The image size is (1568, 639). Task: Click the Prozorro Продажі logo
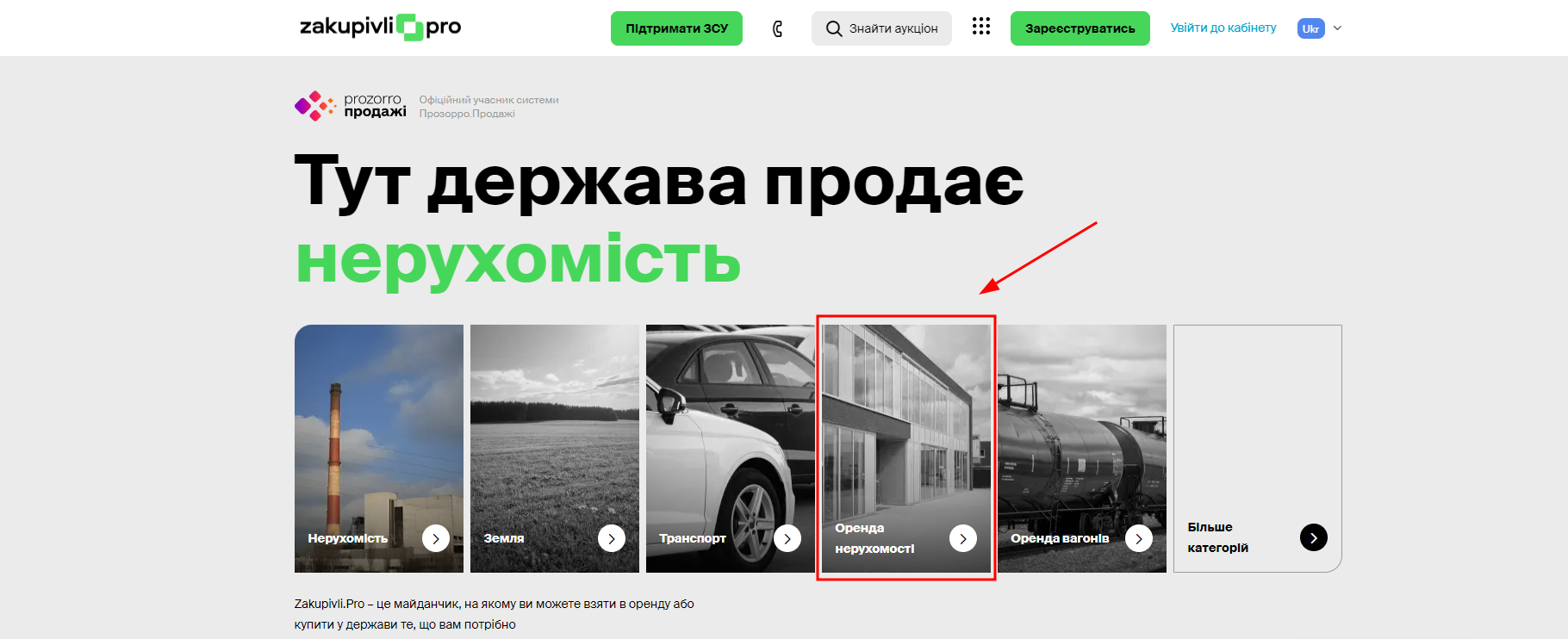[x=351, y=106]
